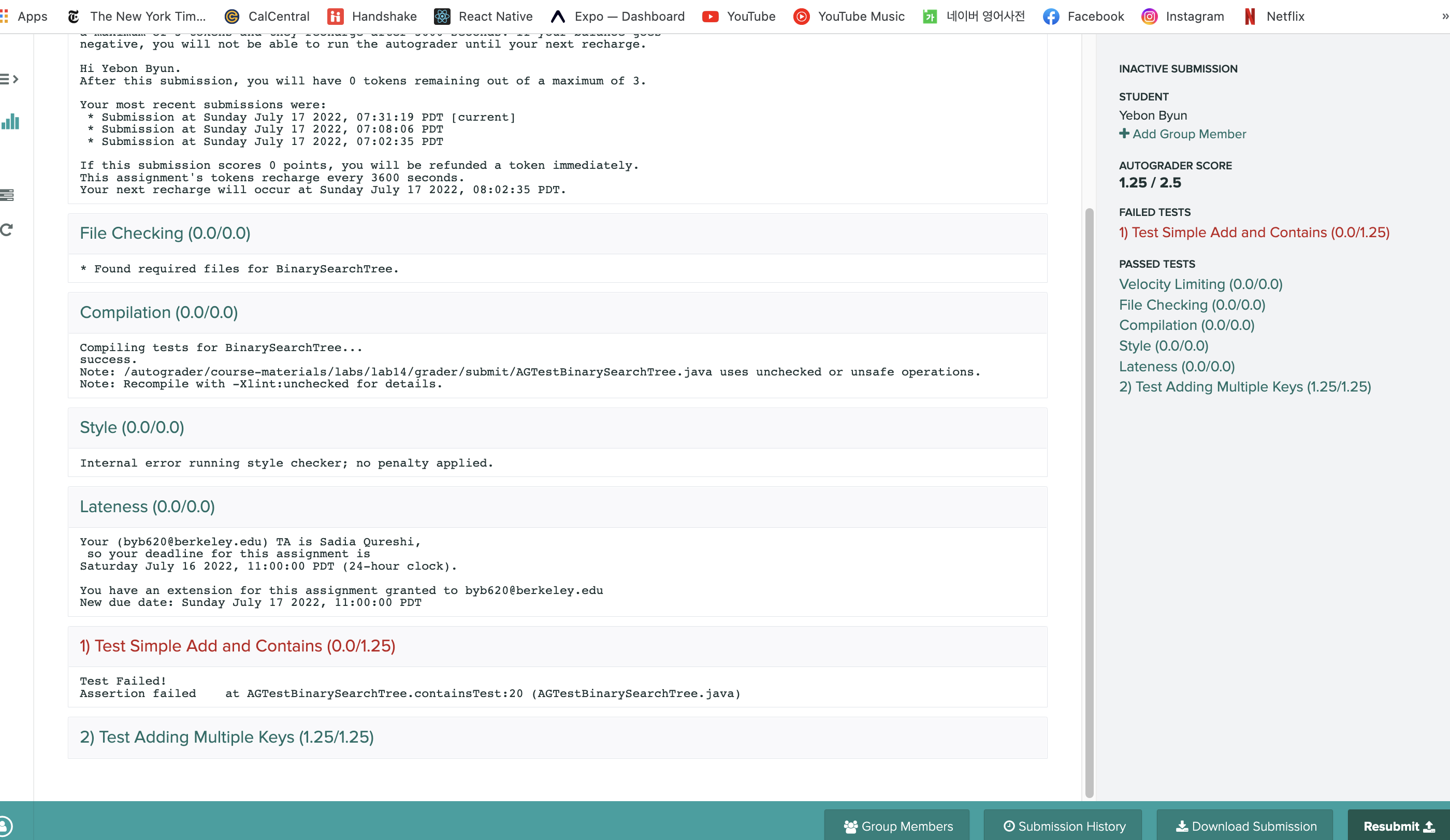Expand the left sidebar menu icon
This screenshot has width=1450, height=840.
[9, 79]
